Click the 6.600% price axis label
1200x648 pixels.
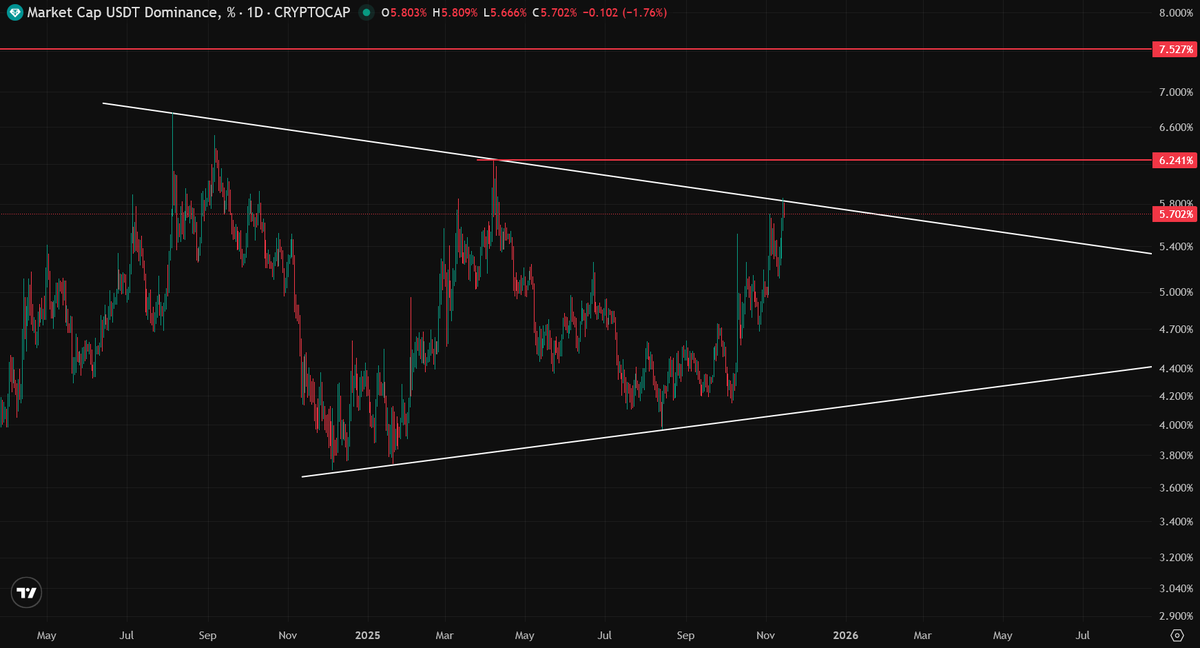pos(1175,128)
